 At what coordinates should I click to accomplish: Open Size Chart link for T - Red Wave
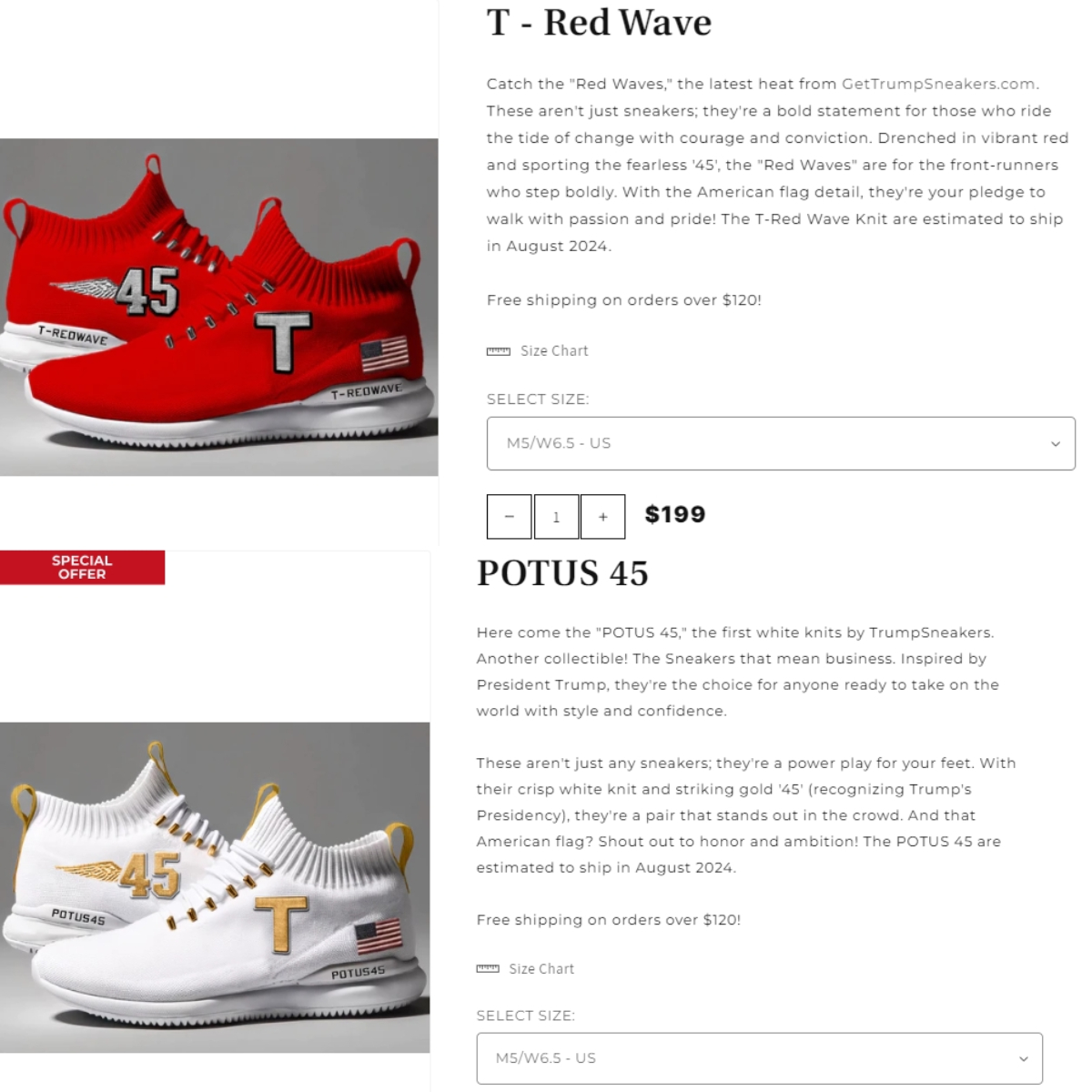[x=554, y=351]
